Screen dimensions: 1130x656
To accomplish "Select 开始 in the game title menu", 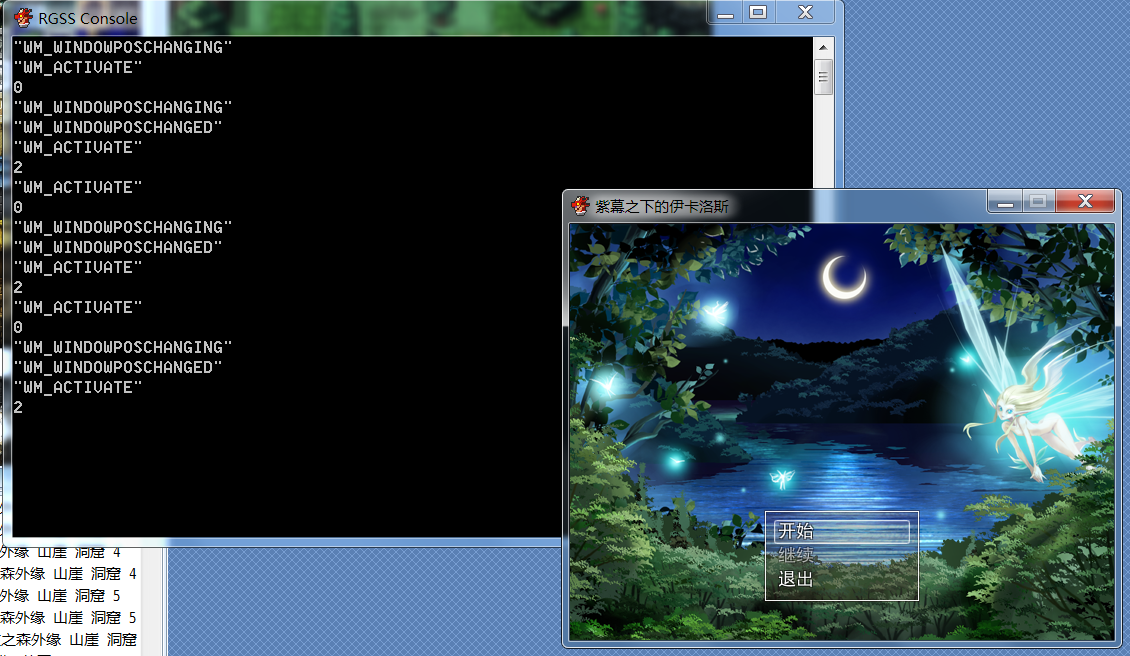I will [x=841, y=531].
